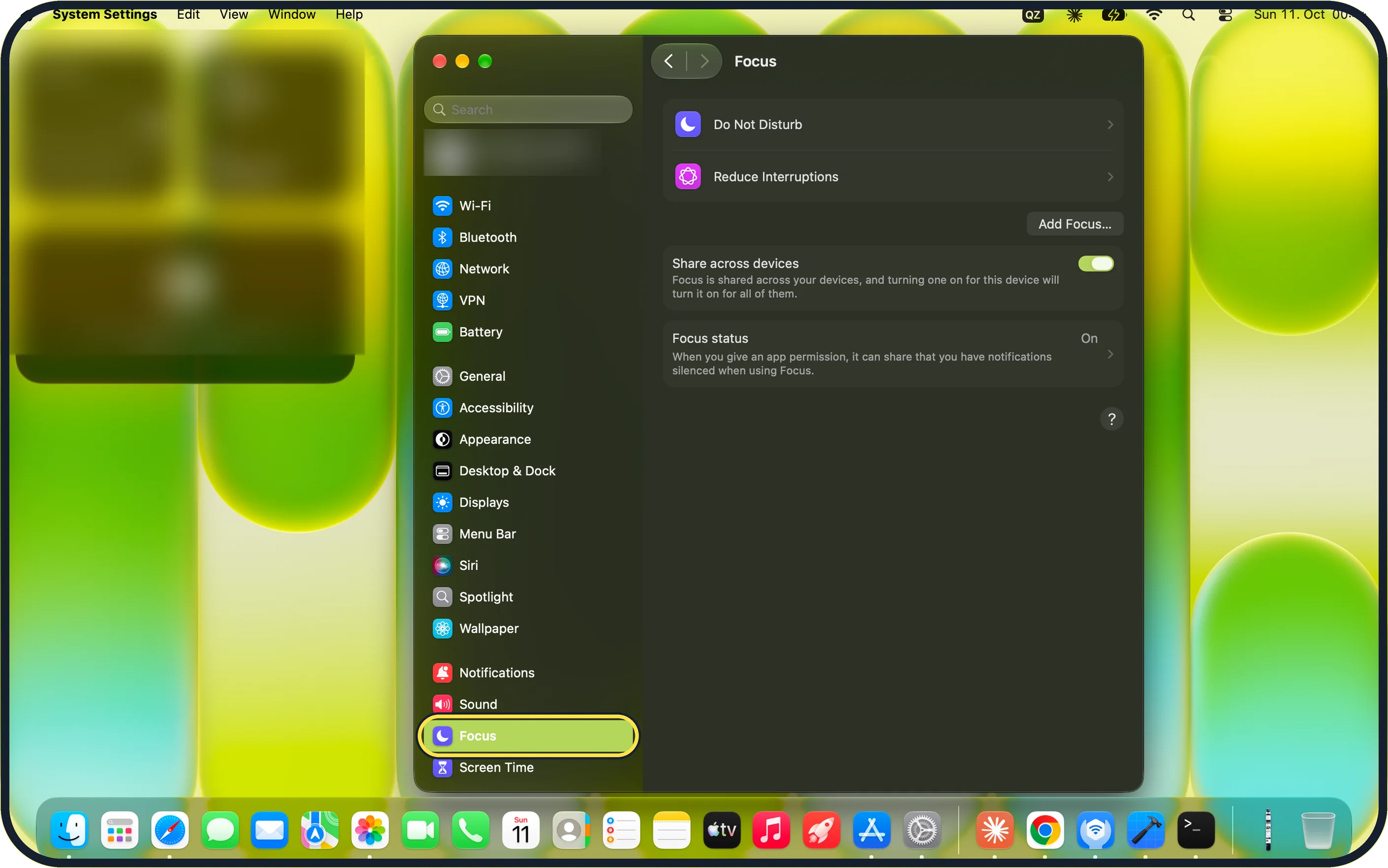Open Displays settings pane
This screenshot has height=868, width=1388.
527,502
